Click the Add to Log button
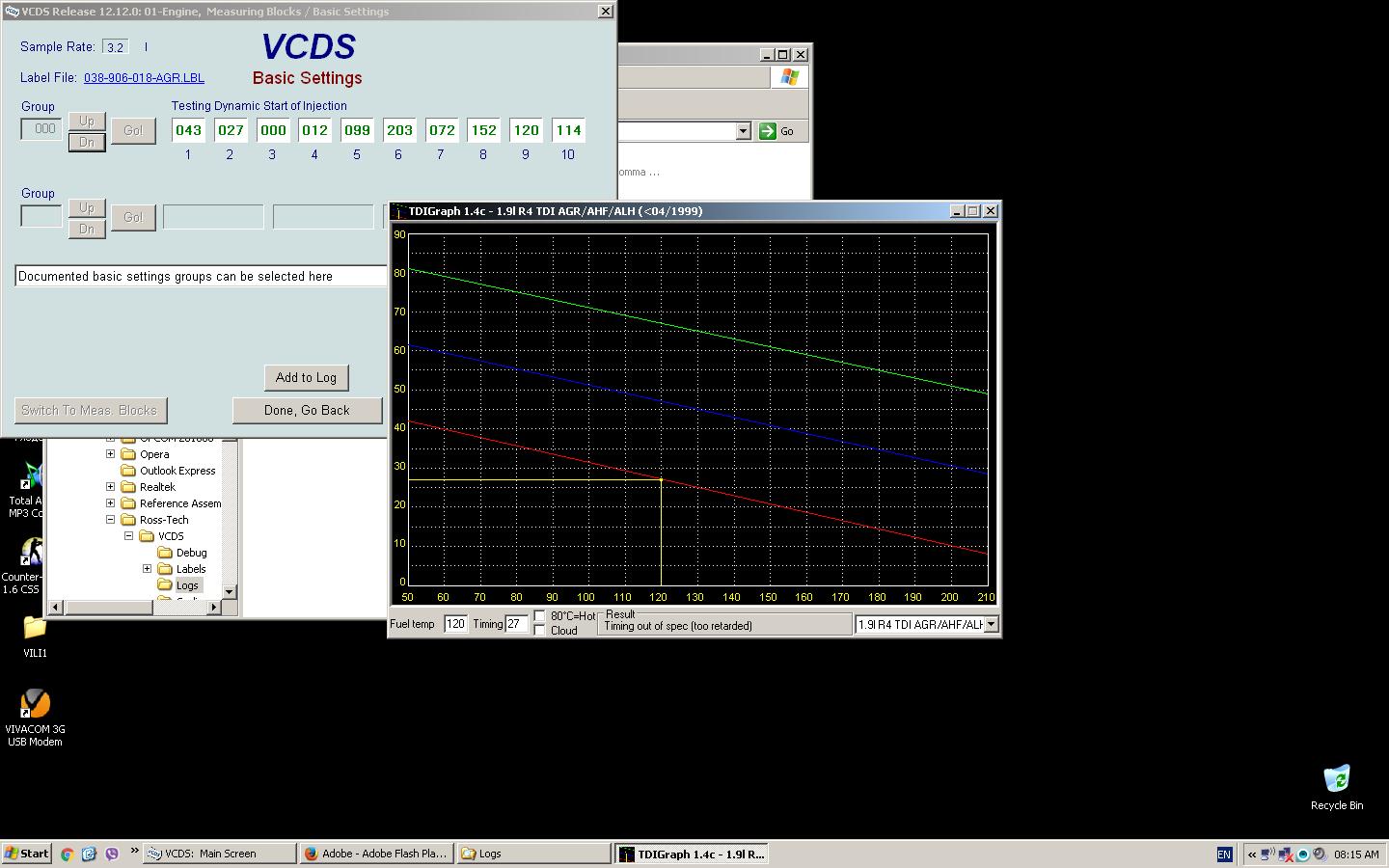This screenshot has height=868, width=1389. (x=306, y=378)
